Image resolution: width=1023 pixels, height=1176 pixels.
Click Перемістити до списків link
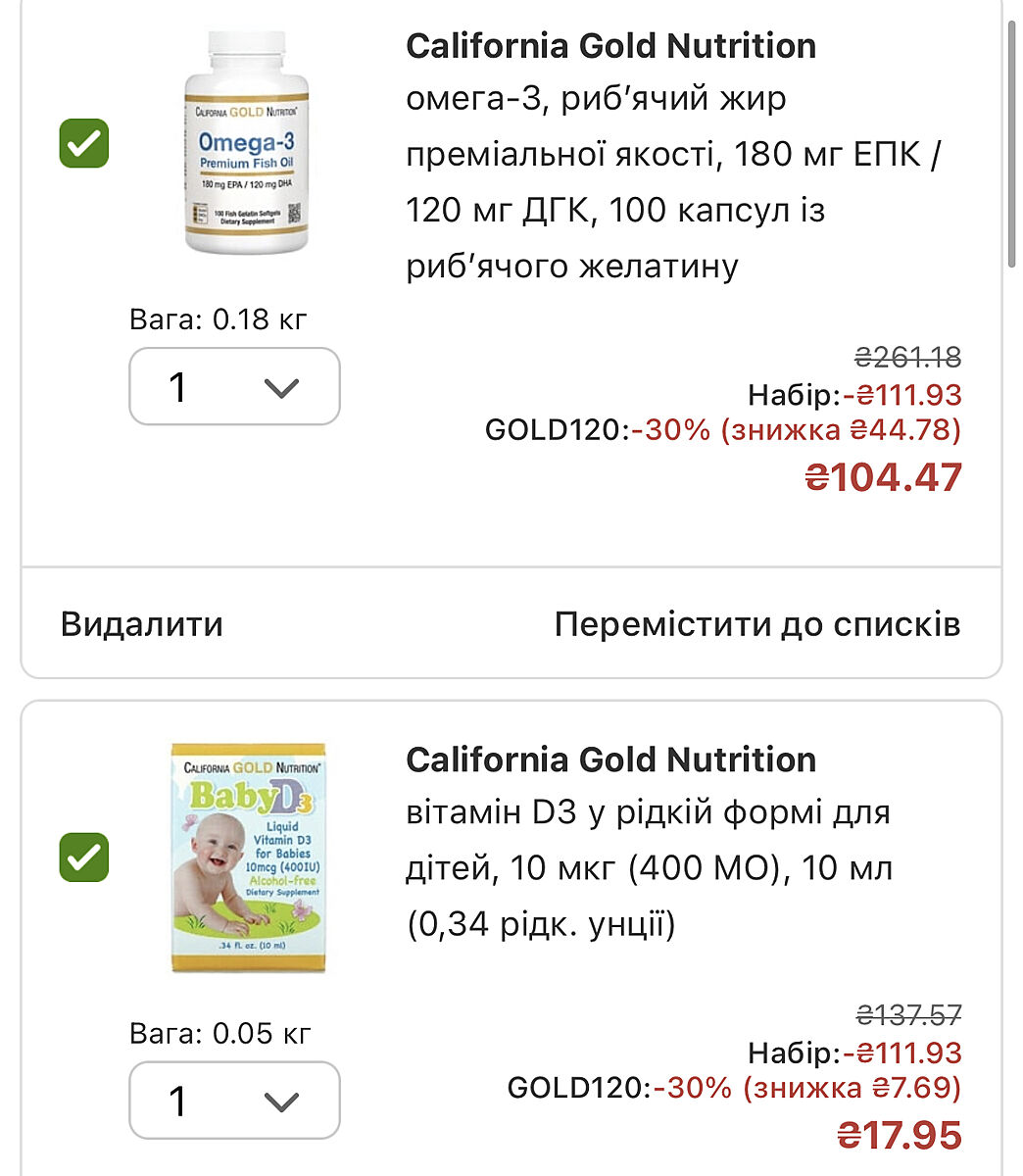[x=756, y=624]
